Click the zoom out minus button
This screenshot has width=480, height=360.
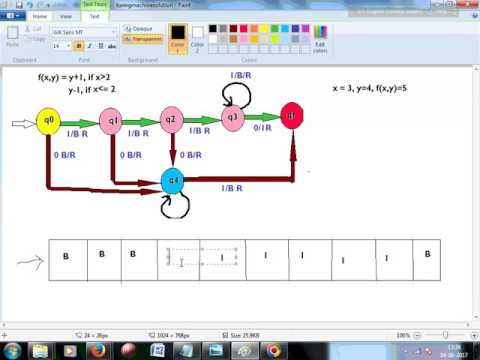point(417,335)
